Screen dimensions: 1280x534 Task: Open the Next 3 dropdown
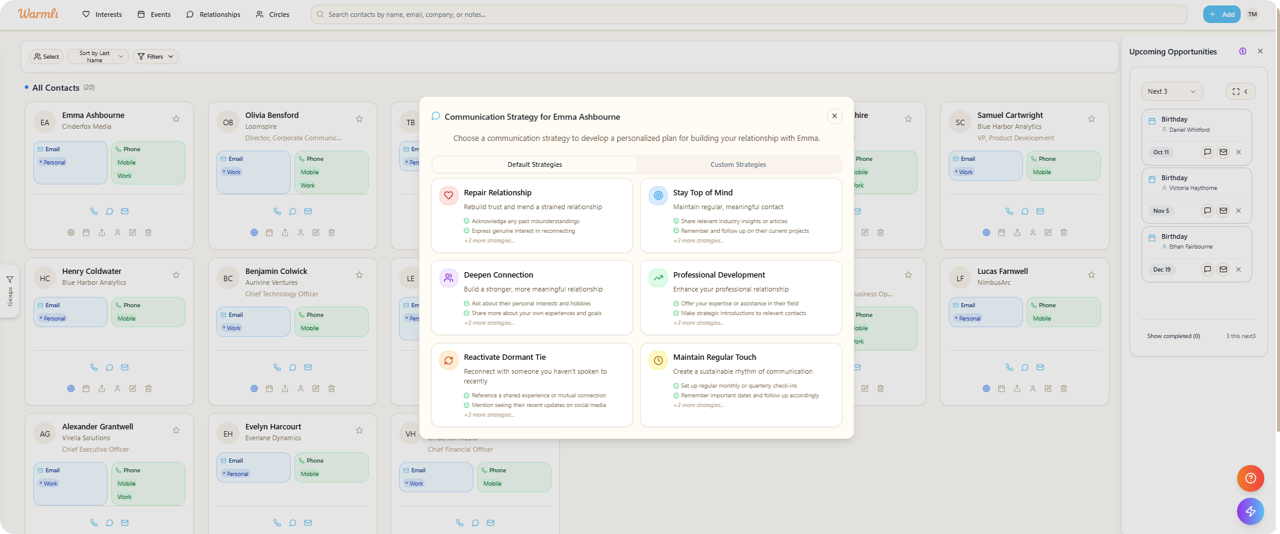(1172, 91)
